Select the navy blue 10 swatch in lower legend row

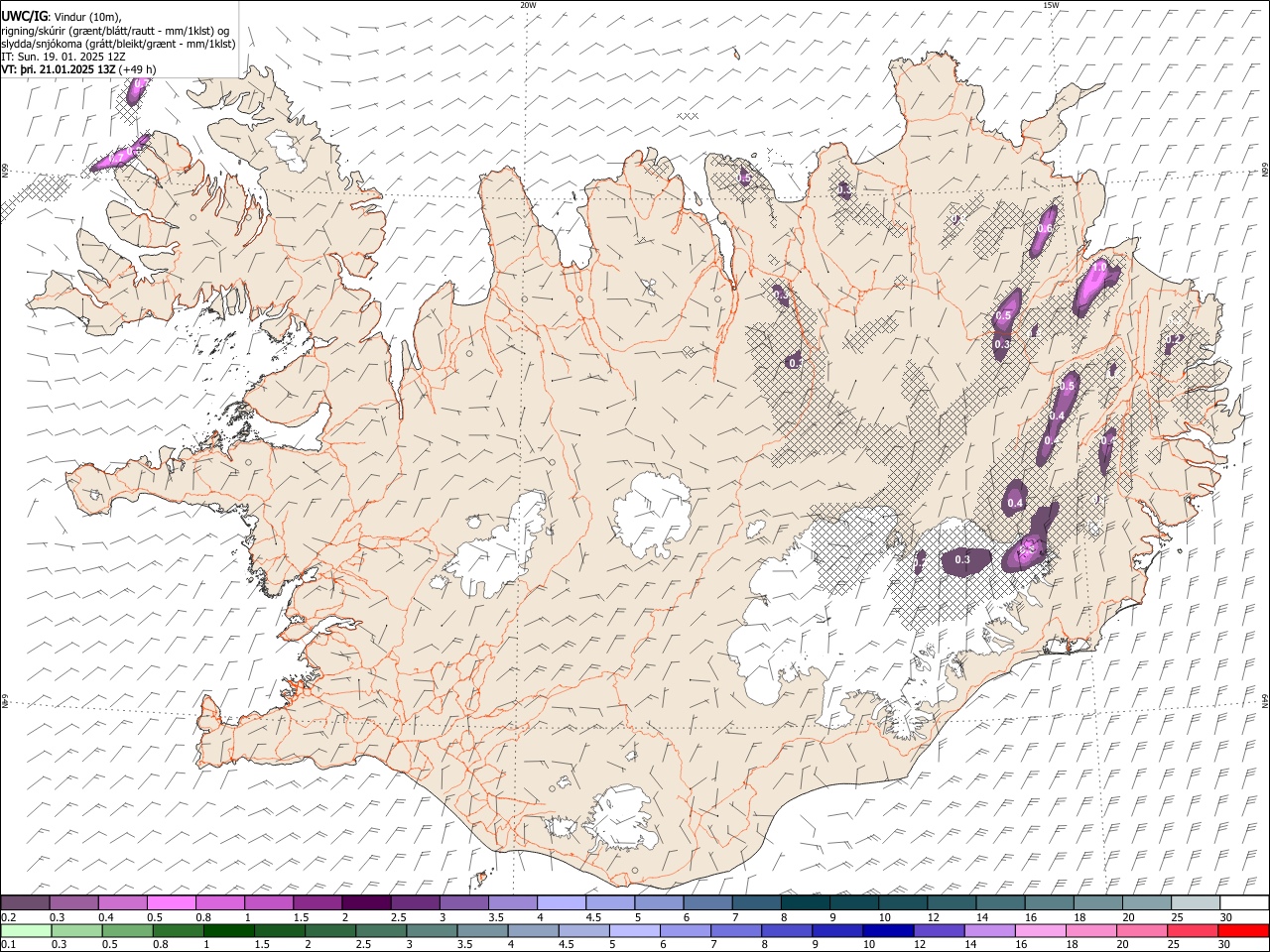pos(888,931)
